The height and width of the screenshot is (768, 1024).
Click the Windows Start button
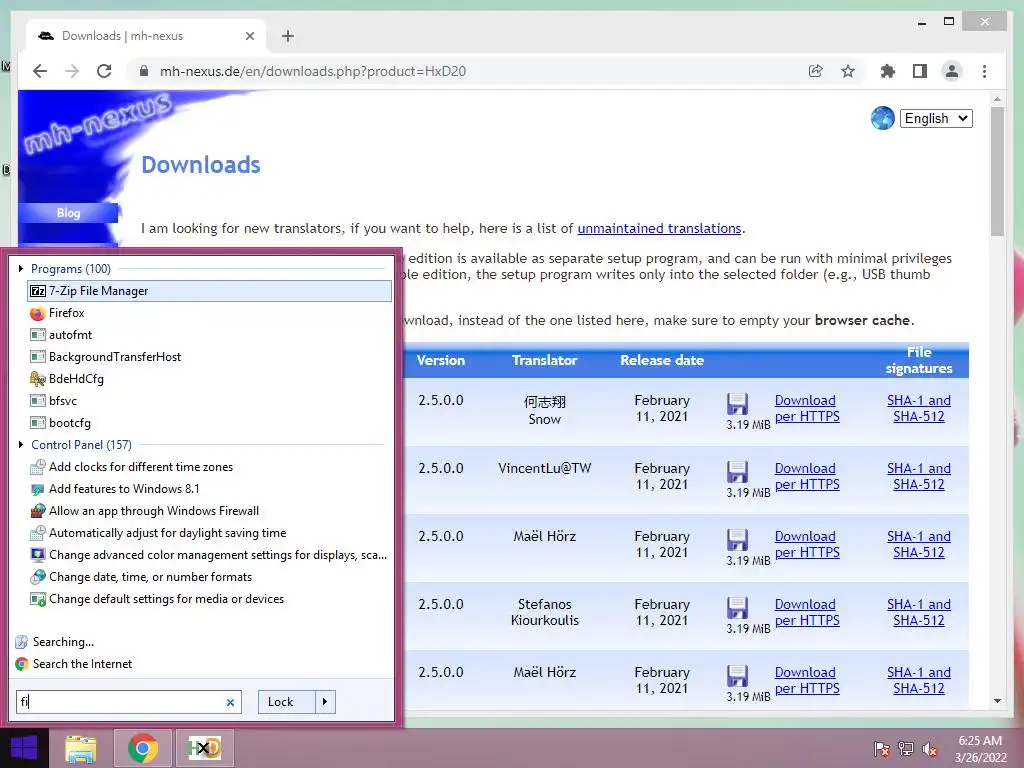(x=24, y=748)
